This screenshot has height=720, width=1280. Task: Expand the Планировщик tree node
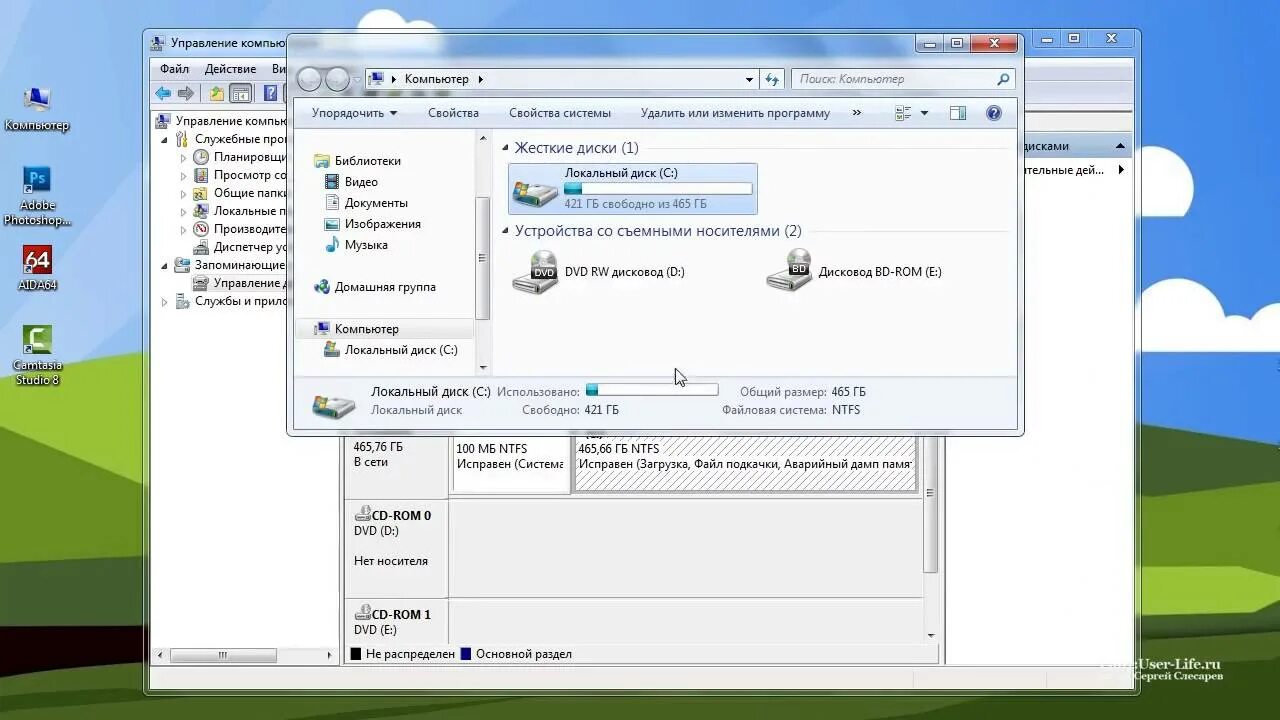[183, 158]
